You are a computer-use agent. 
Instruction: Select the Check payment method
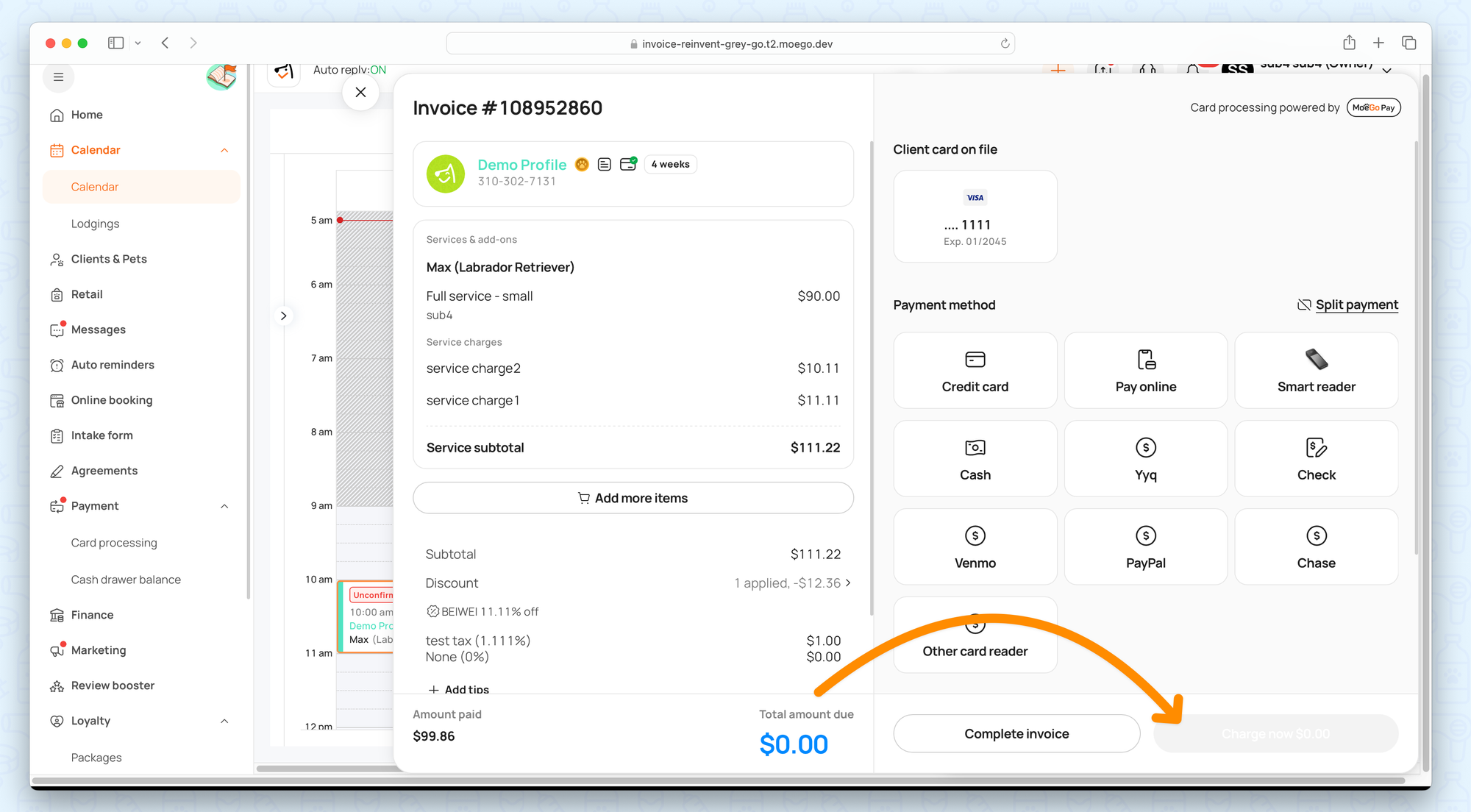1316,459
